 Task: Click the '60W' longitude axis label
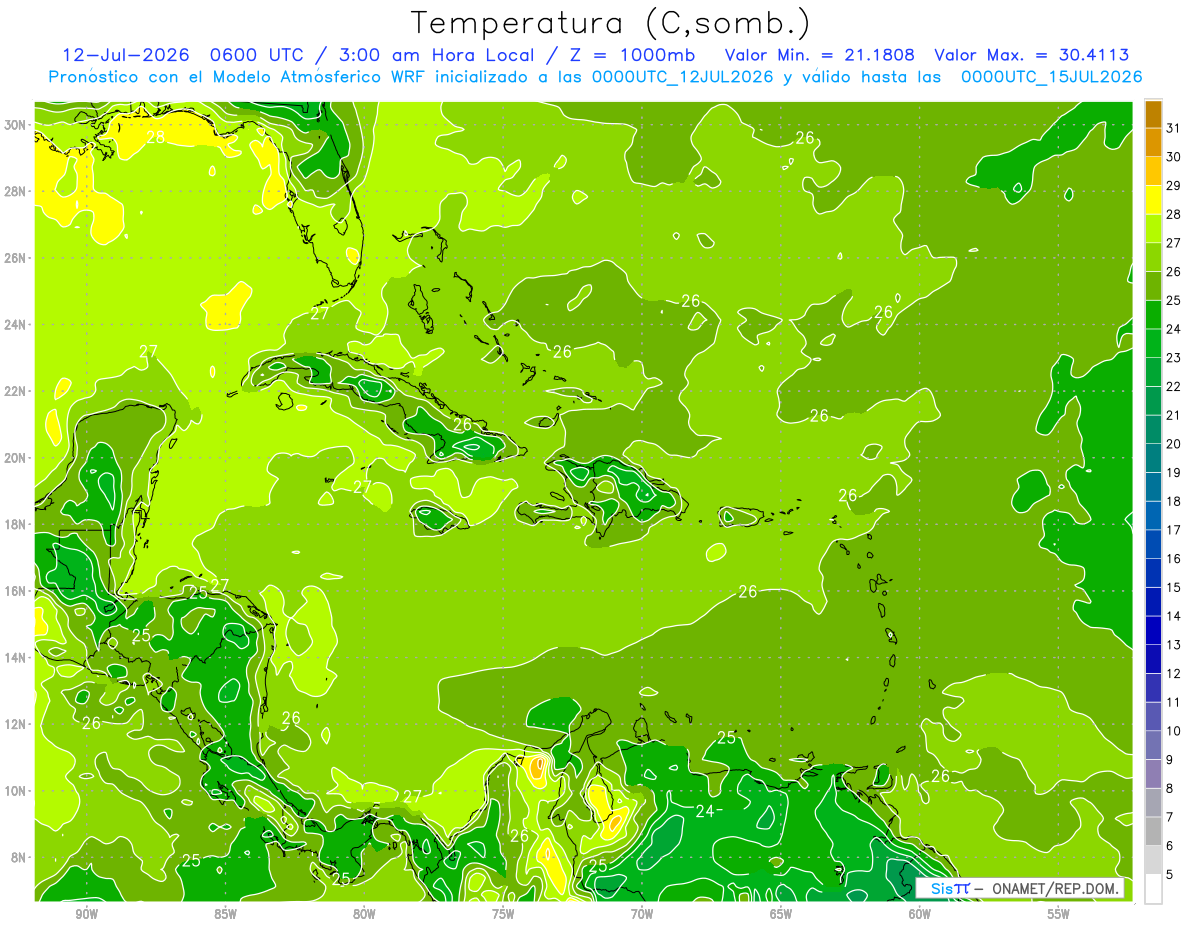[x=920, y=915]
